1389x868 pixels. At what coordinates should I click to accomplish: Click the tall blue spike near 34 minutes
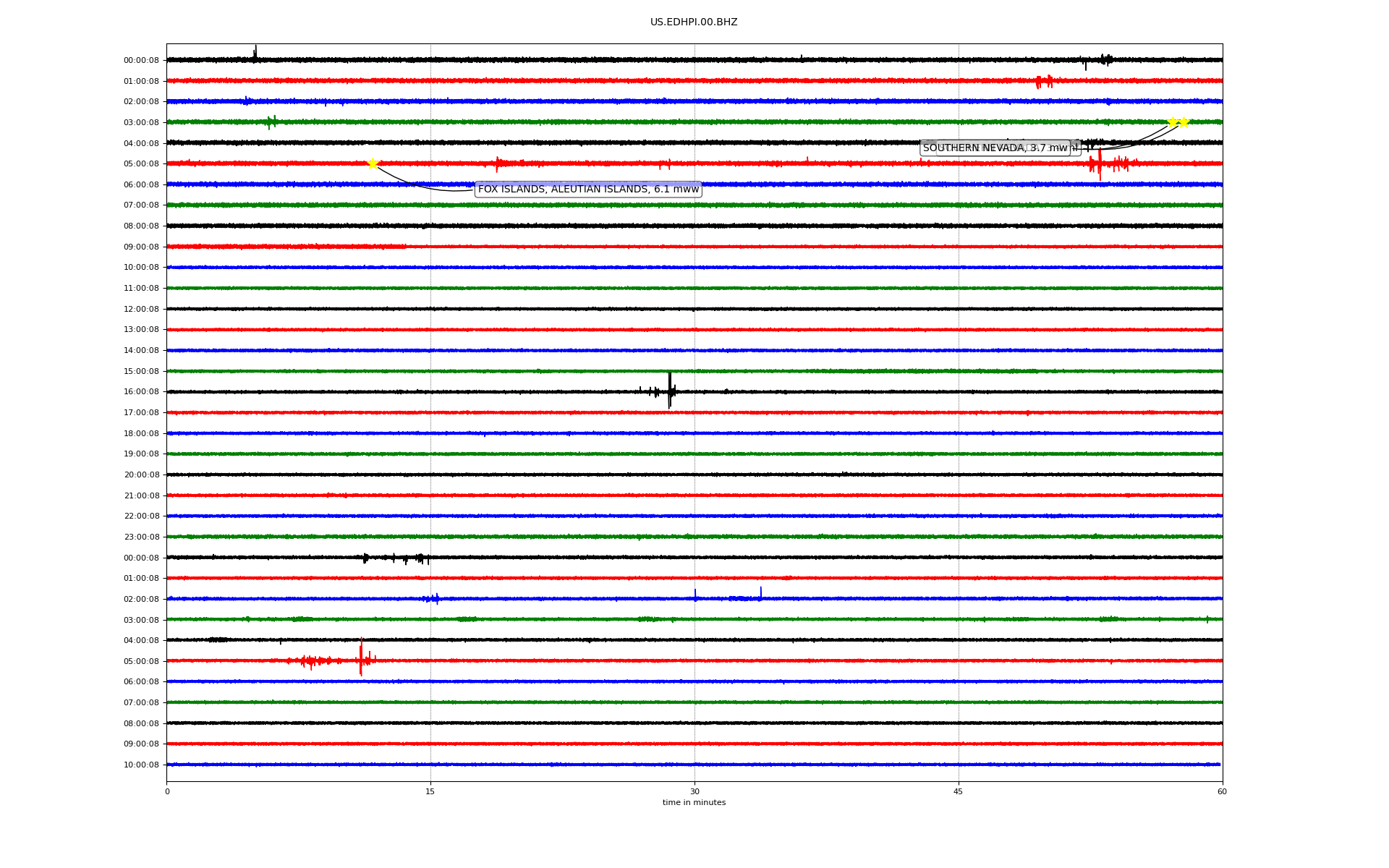click(761, 593)
